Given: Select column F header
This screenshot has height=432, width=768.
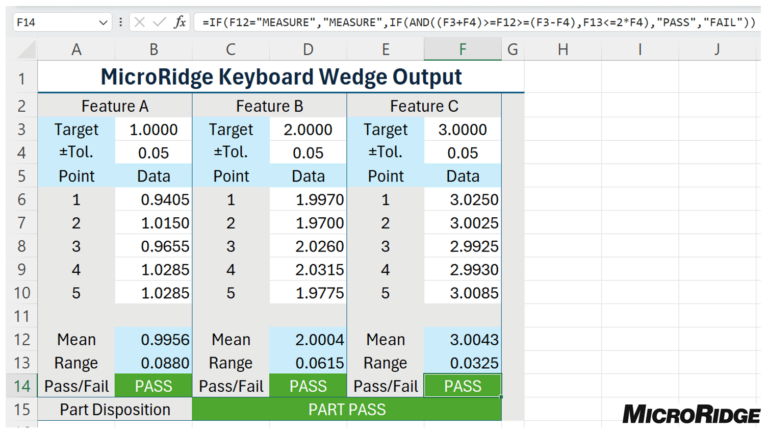Looking at the screenshot, I should tap(463, 49).
